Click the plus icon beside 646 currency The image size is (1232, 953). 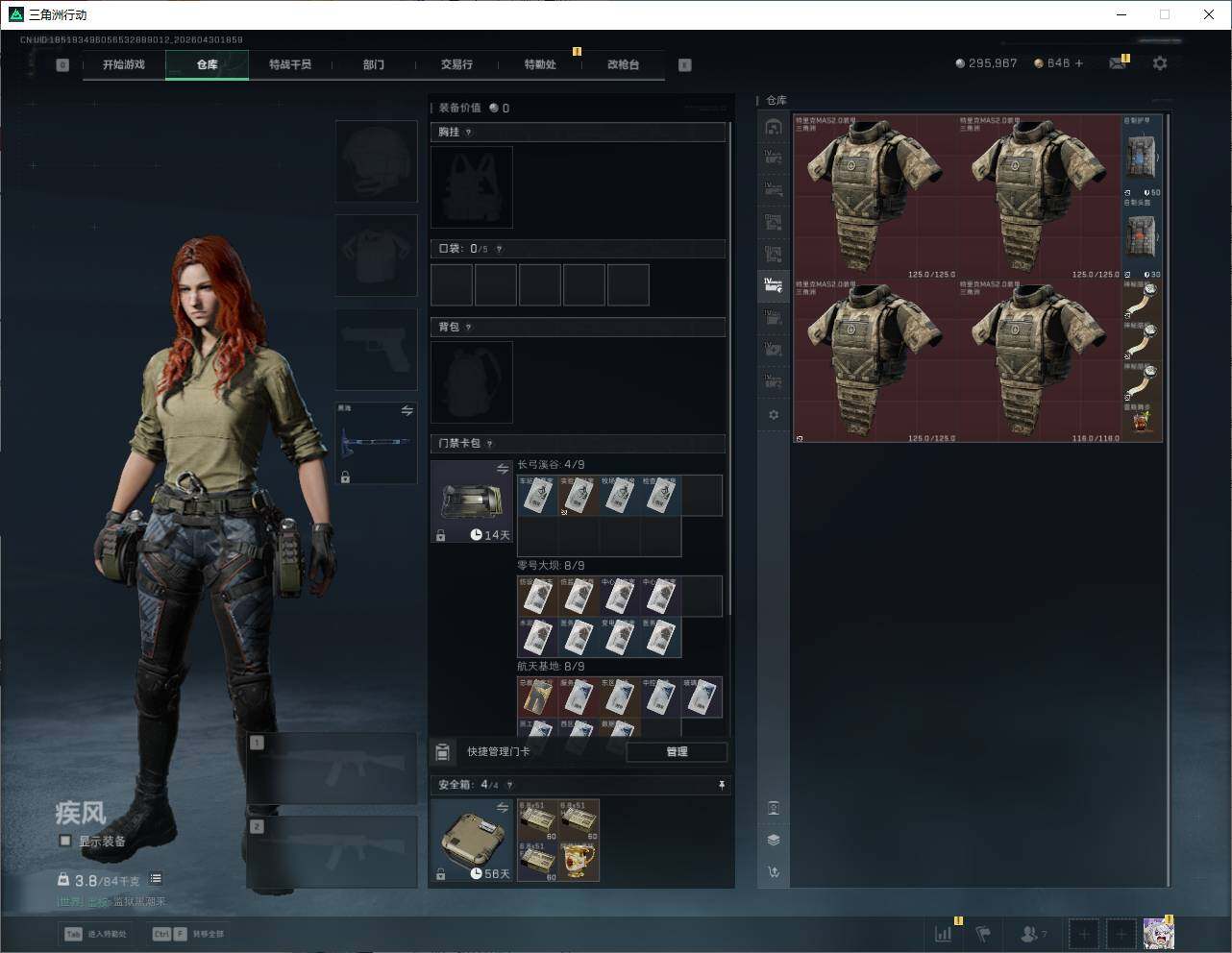tap(1079, 63)
